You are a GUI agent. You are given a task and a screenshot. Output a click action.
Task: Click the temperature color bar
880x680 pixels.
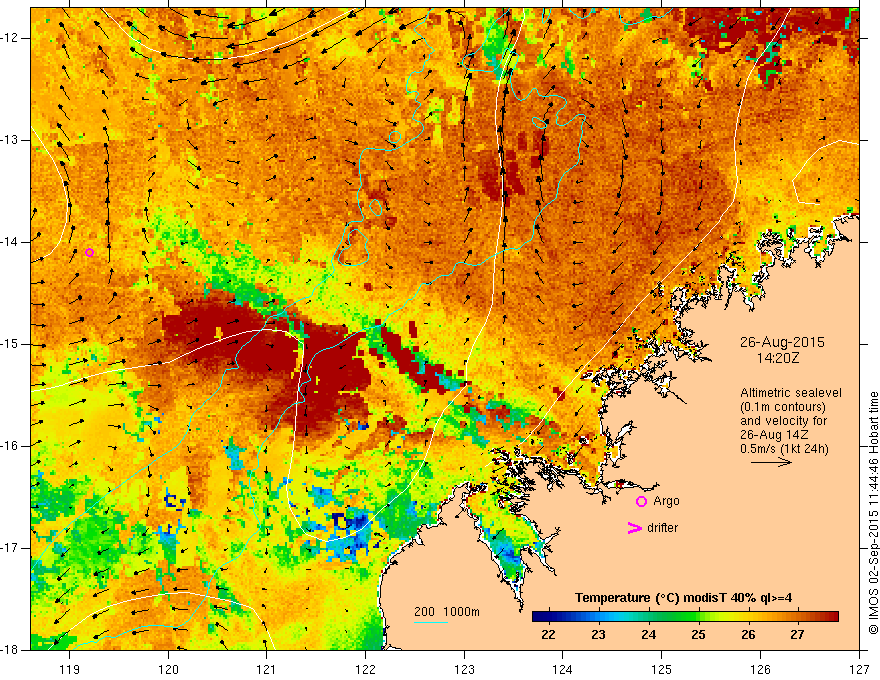(x=685, y=616)
